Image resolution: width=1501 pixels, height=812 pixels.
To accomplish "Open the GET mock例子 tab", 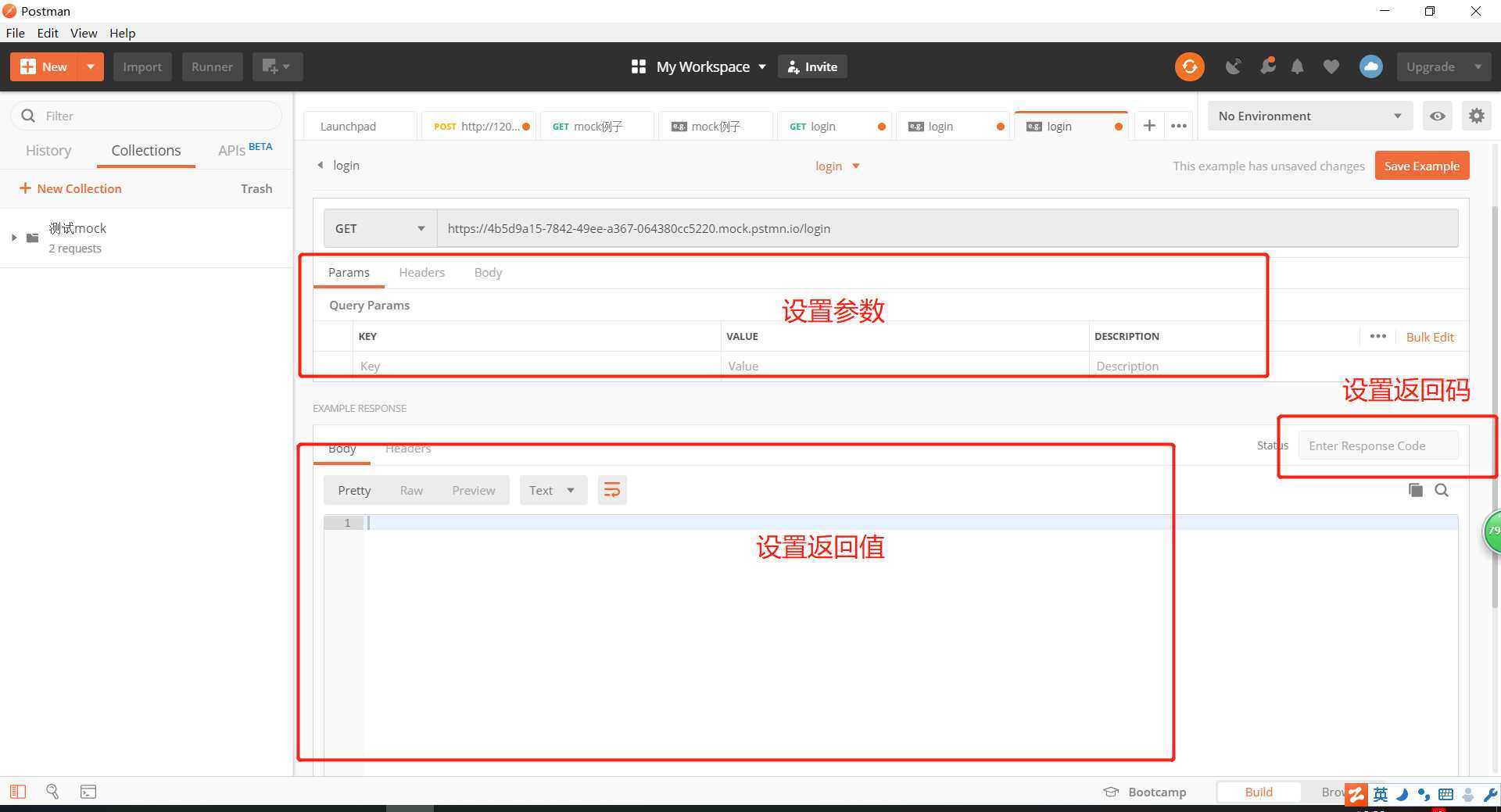I will coord(597,126).
